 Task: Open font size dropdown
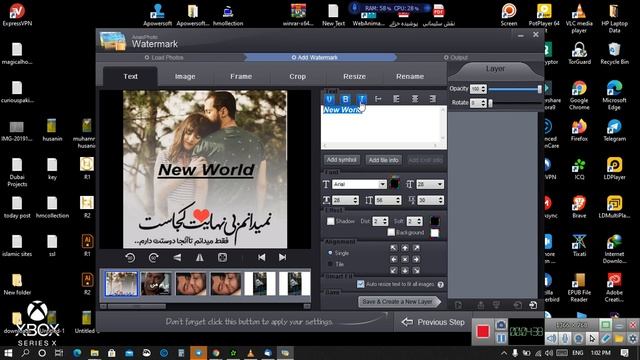[430, 184]
